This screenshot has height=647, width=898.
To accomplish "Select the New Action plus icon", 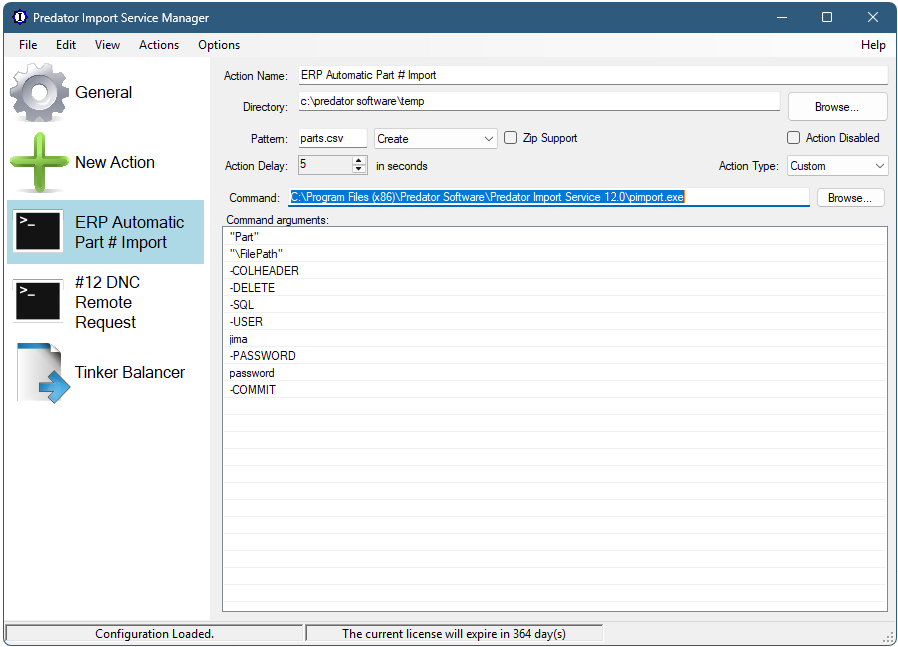I will [38, 161].
